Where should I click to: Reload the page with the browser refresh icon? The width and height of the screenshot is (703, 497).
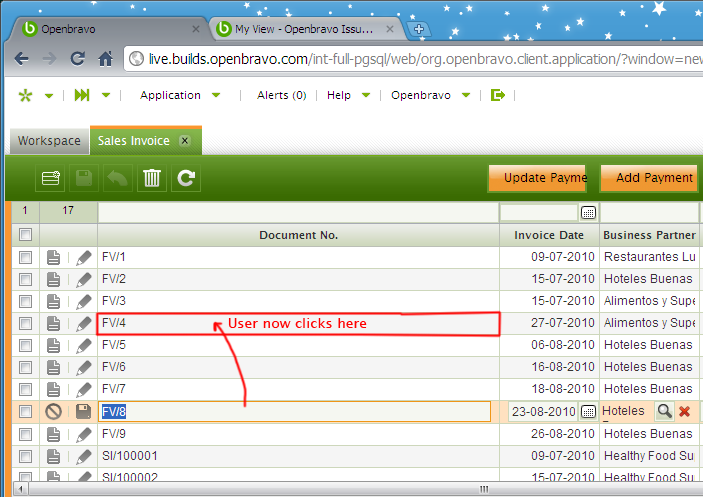pos(78,58)
